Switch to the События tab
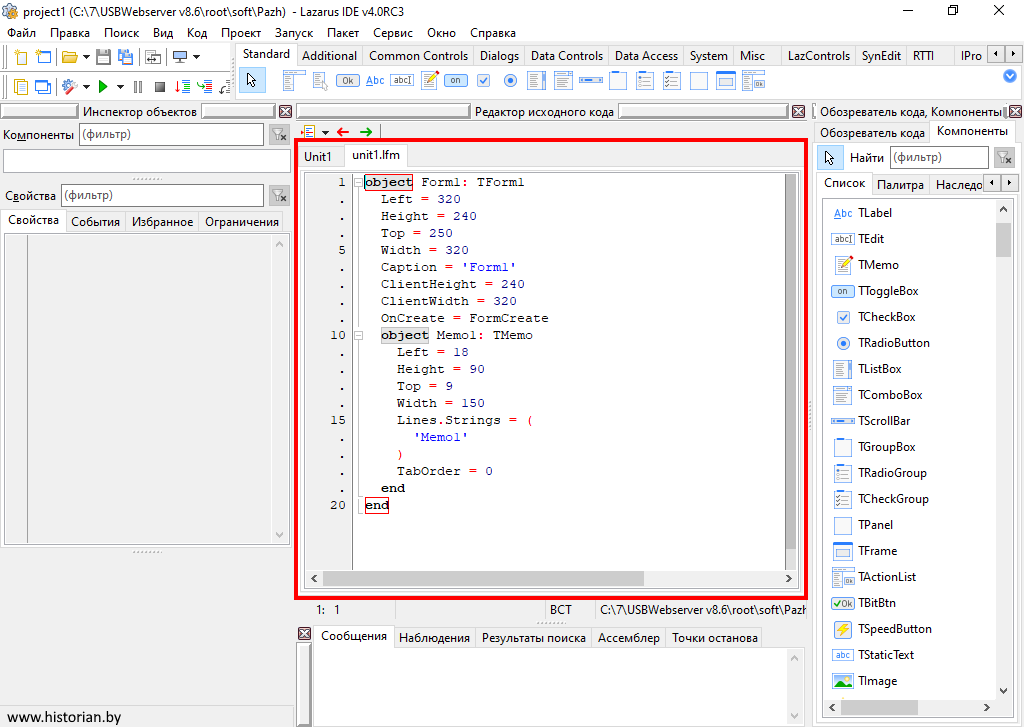This screenshot has width=1024, height=727. (95, 222)
